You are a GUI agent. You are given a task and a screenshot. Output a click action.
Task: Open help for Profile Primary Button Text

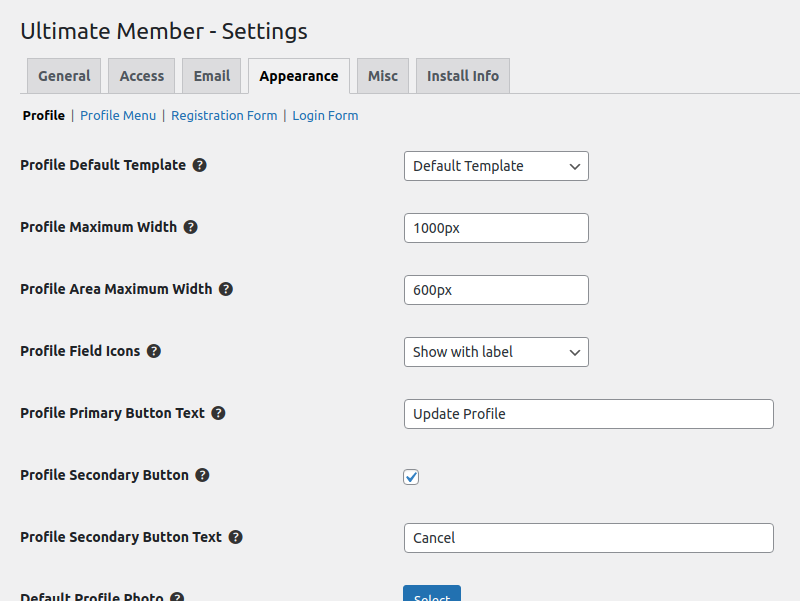(x=218, y=413)
